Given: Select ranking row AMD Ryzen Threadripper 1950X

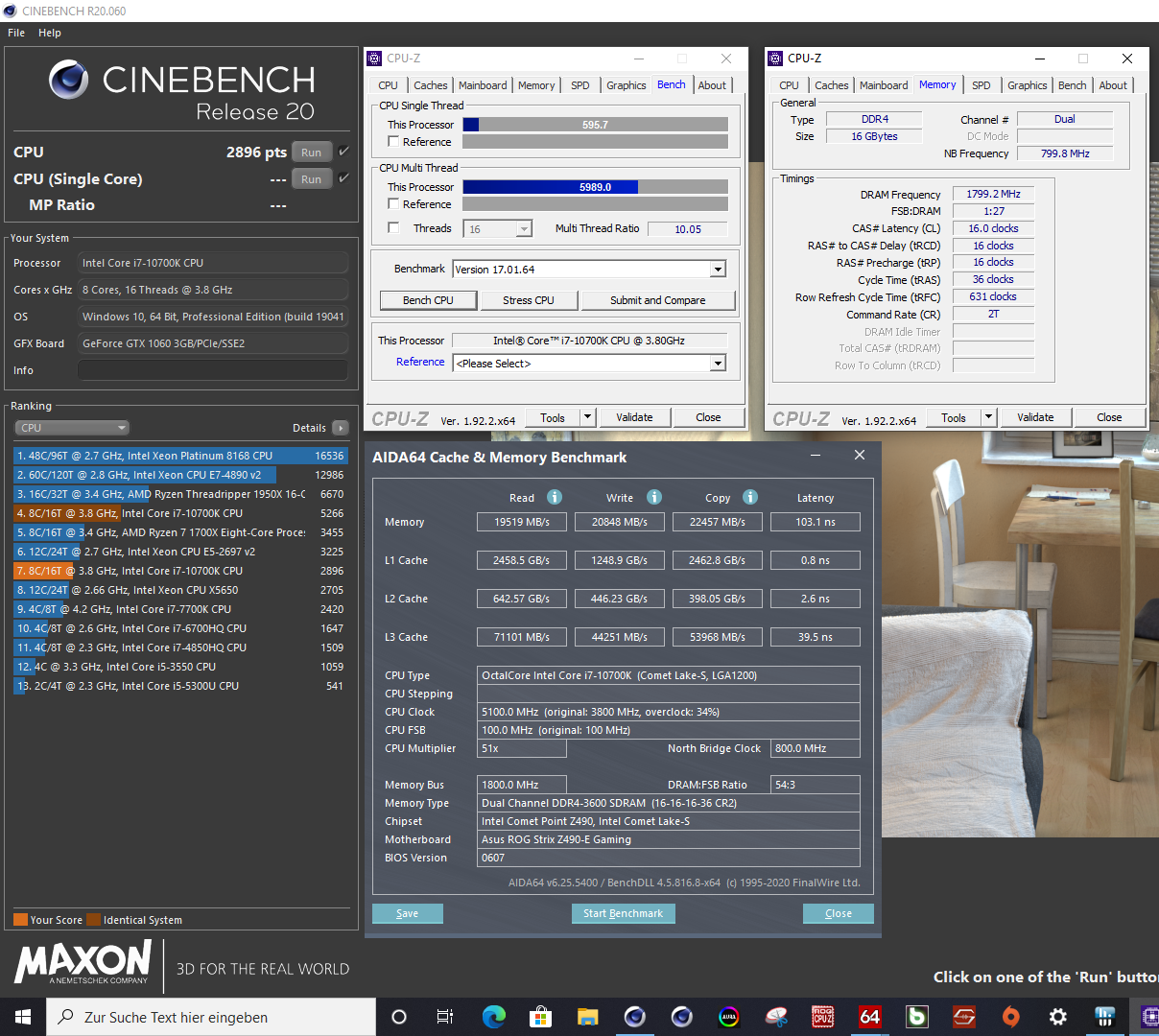Looking at the screenshot, I should coord(180,494).
